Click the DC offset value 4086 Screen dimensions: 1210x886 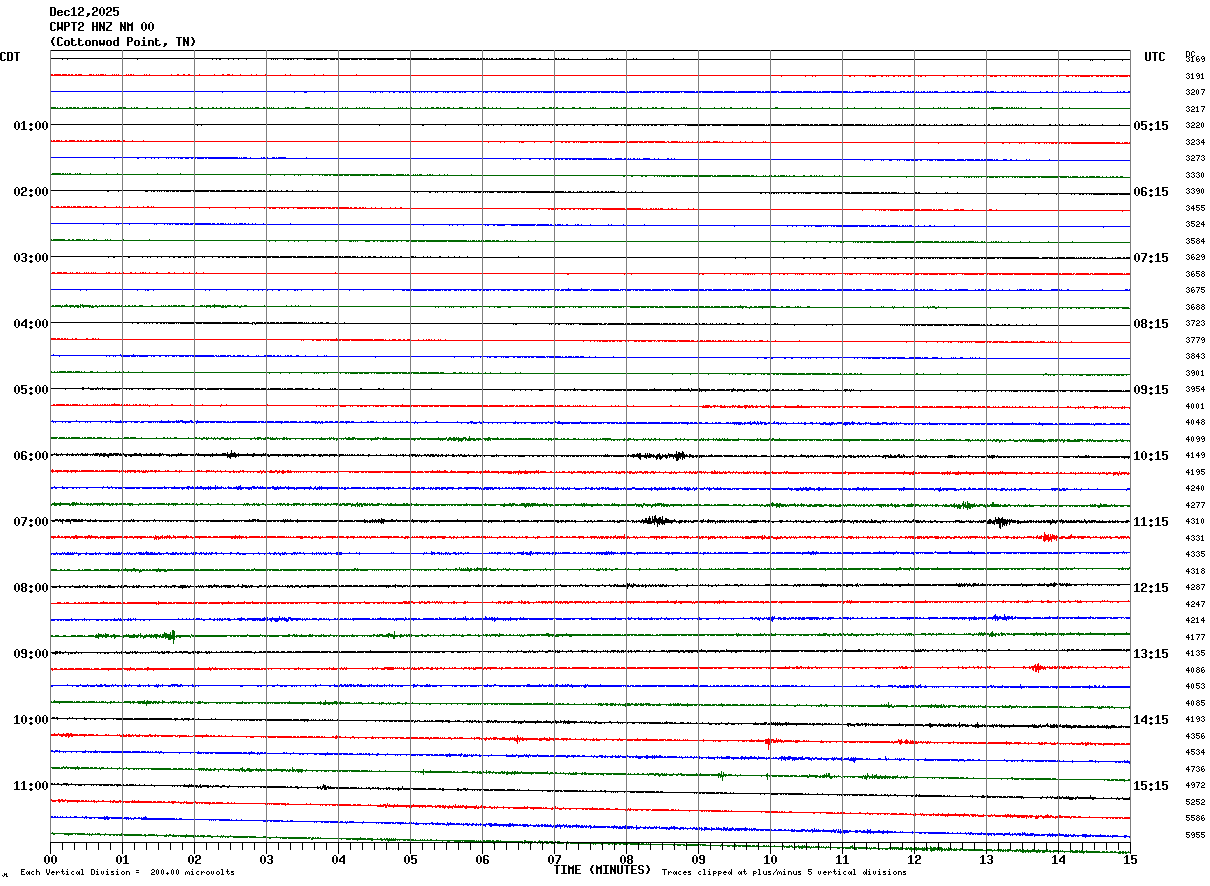(x=1195, y=670)
